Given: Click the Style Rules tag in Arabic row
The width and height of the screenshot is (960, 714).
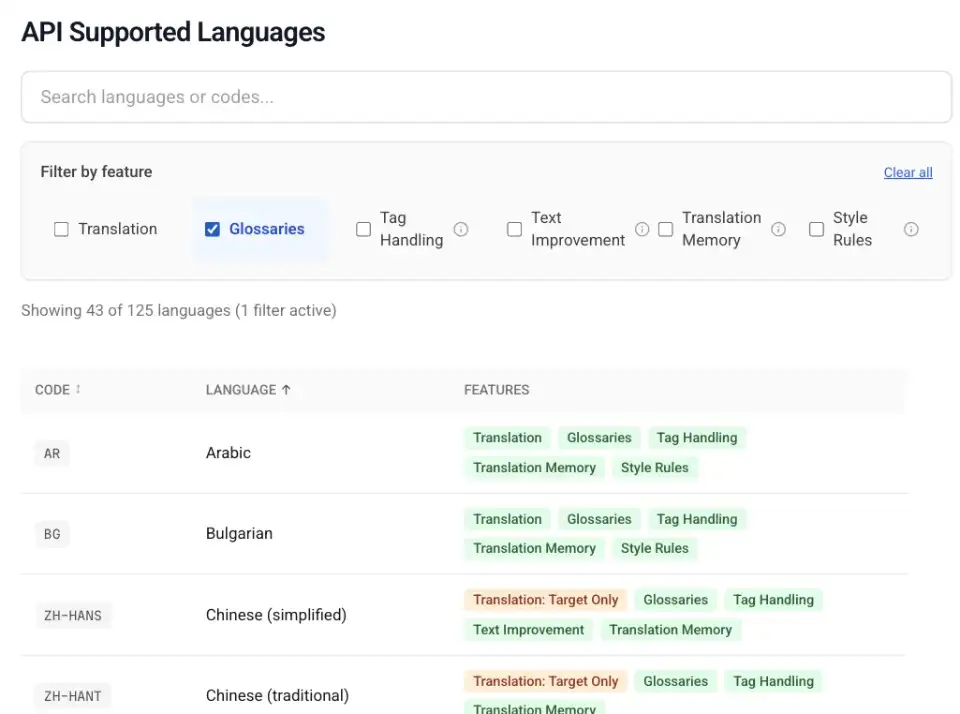Looking at the screenshot, I should (x=654, y=468).
